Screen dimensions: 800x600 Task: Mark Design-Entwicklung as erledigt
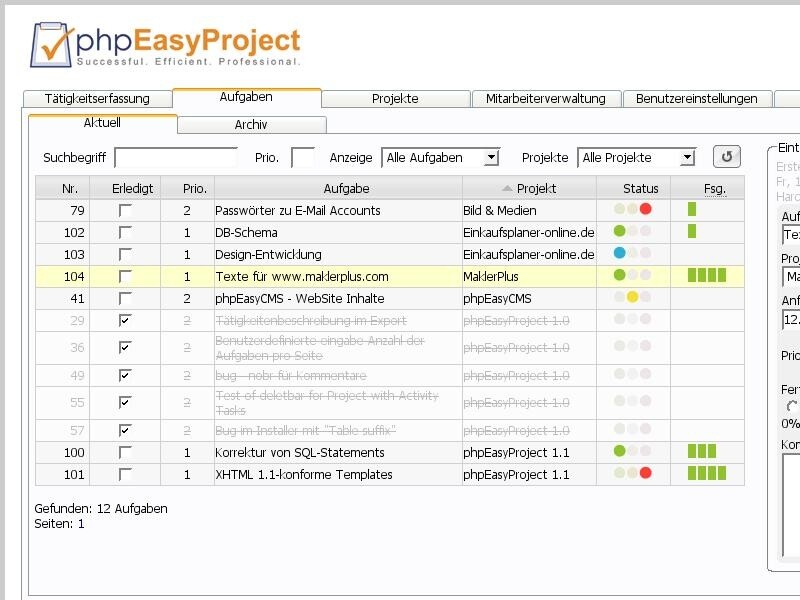pos(125,254)
